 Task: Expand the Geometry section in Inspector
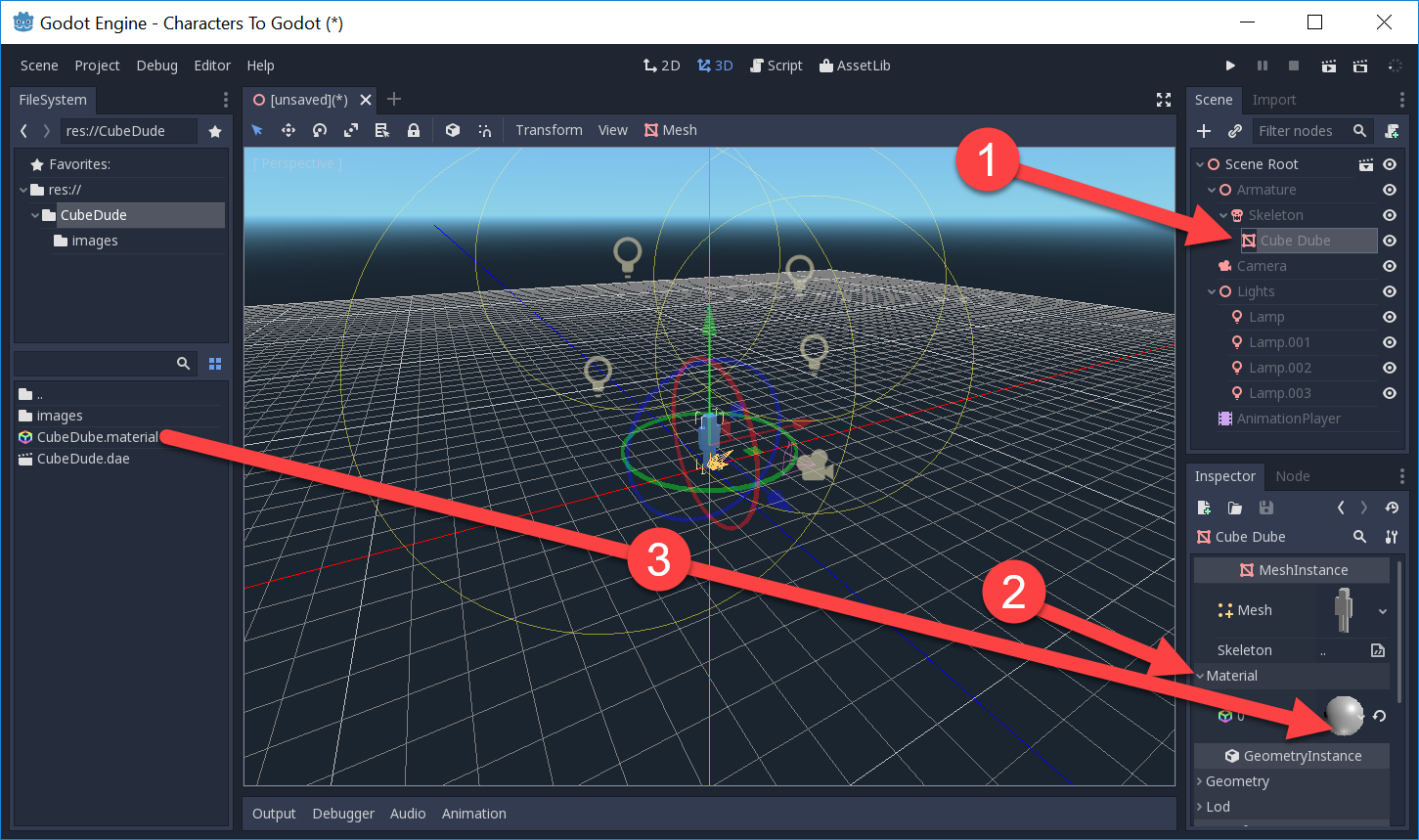pos(1201,781)
